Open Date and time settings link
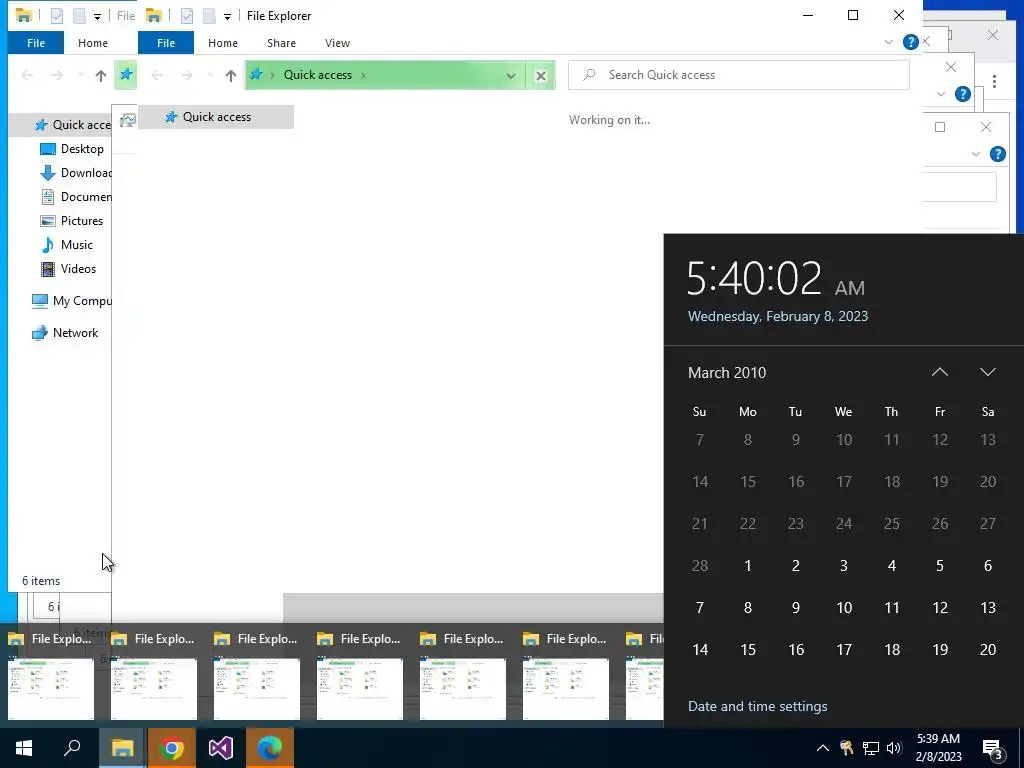 pyautogui.click(x=758, y=707)
